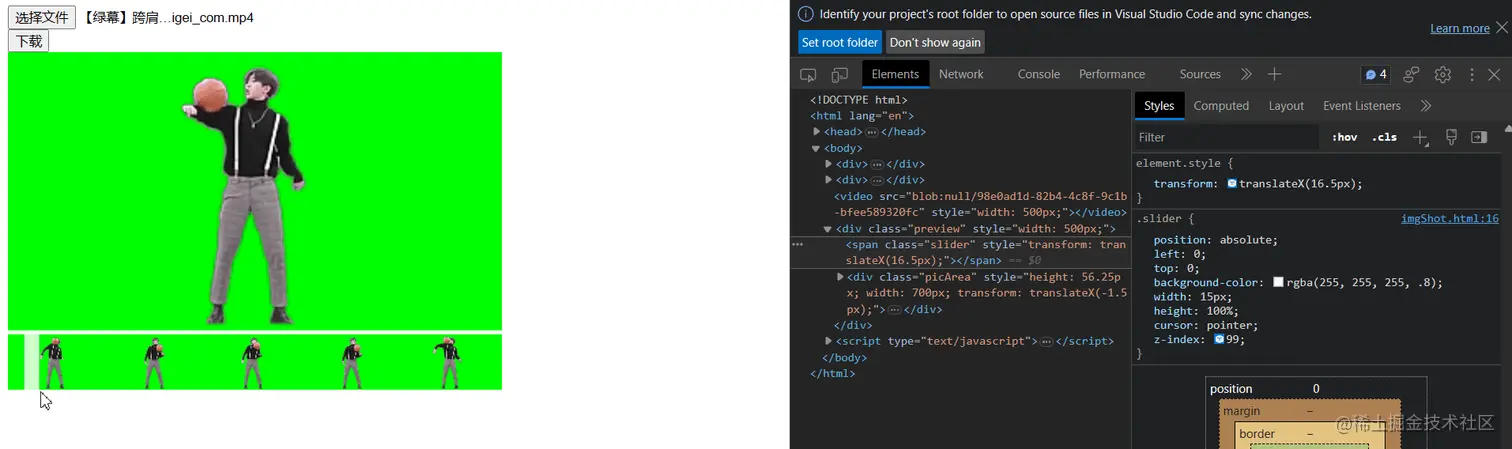Open background-color rgba swatch picker
This screenshot has width=1512, height=449.
[x=1278, y=283]
